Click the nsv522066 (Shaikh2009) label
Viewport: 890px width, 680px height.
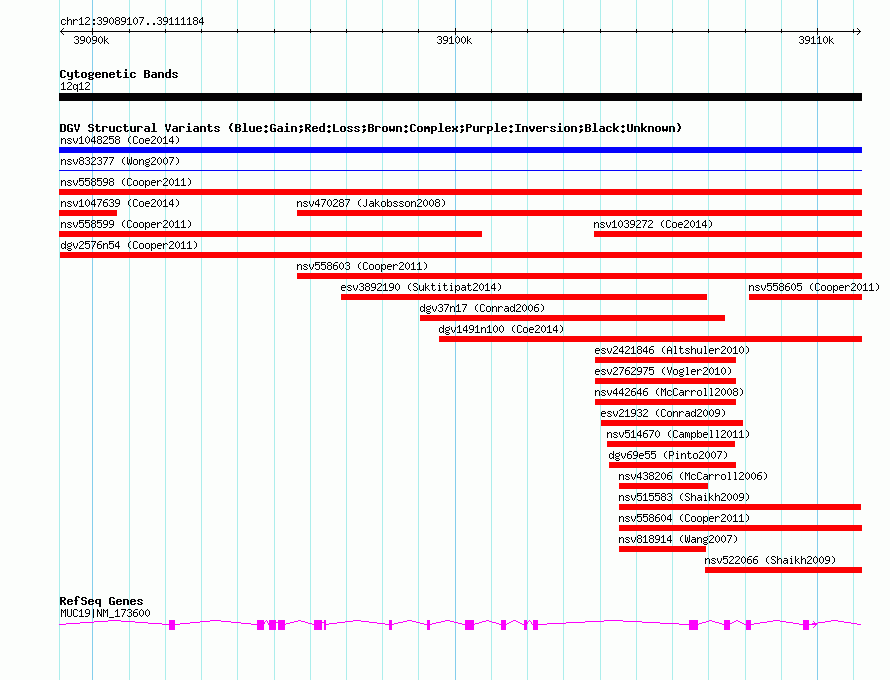[770, 560]
